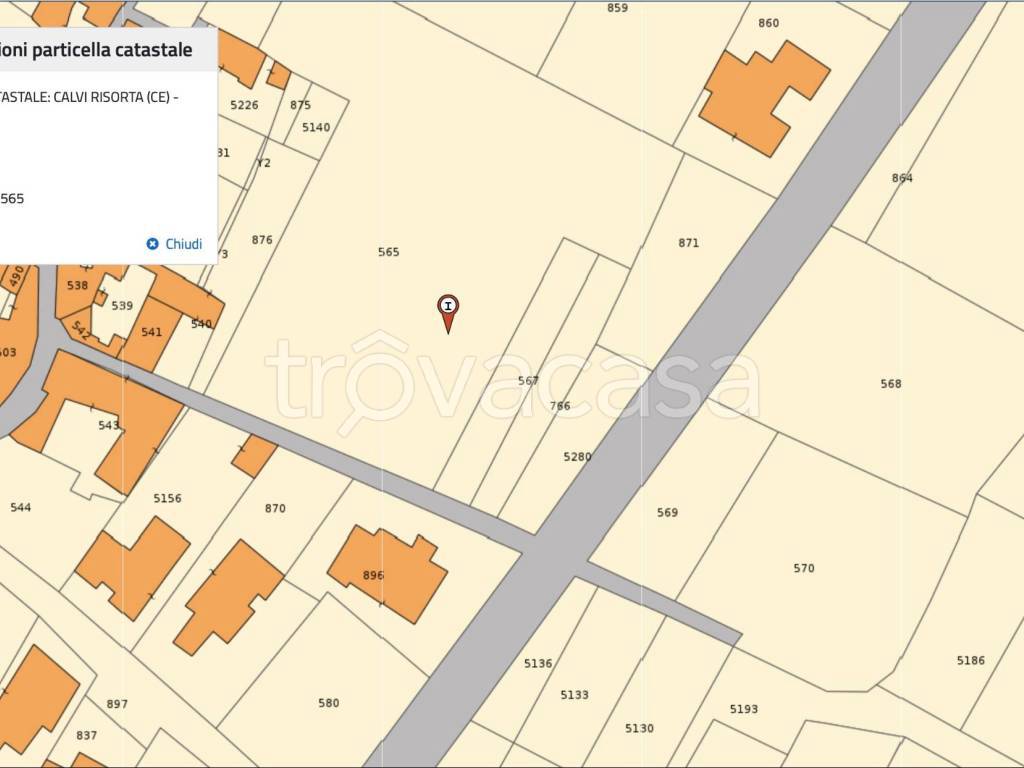This screenshot has width=1024, height=768.
Task: Click parcel 570 on the cadastral map
Action: 803,568
